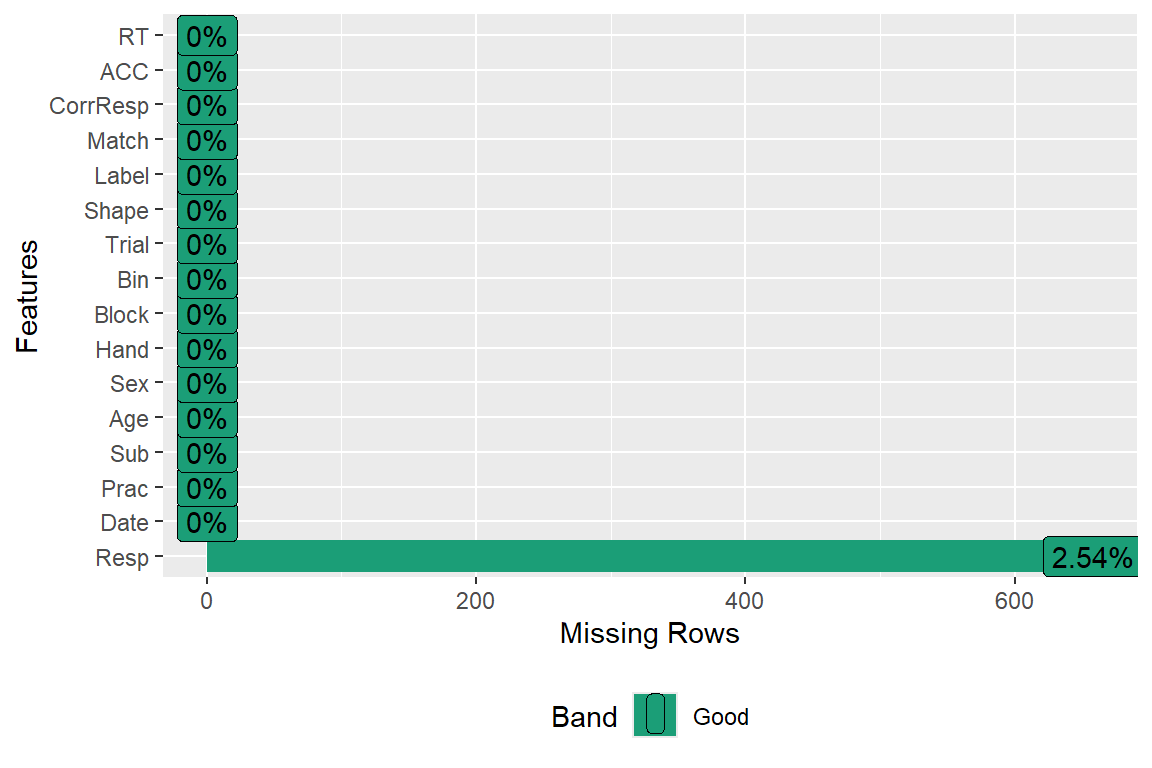Select the Sex feature axis label

tap(130, 384)
